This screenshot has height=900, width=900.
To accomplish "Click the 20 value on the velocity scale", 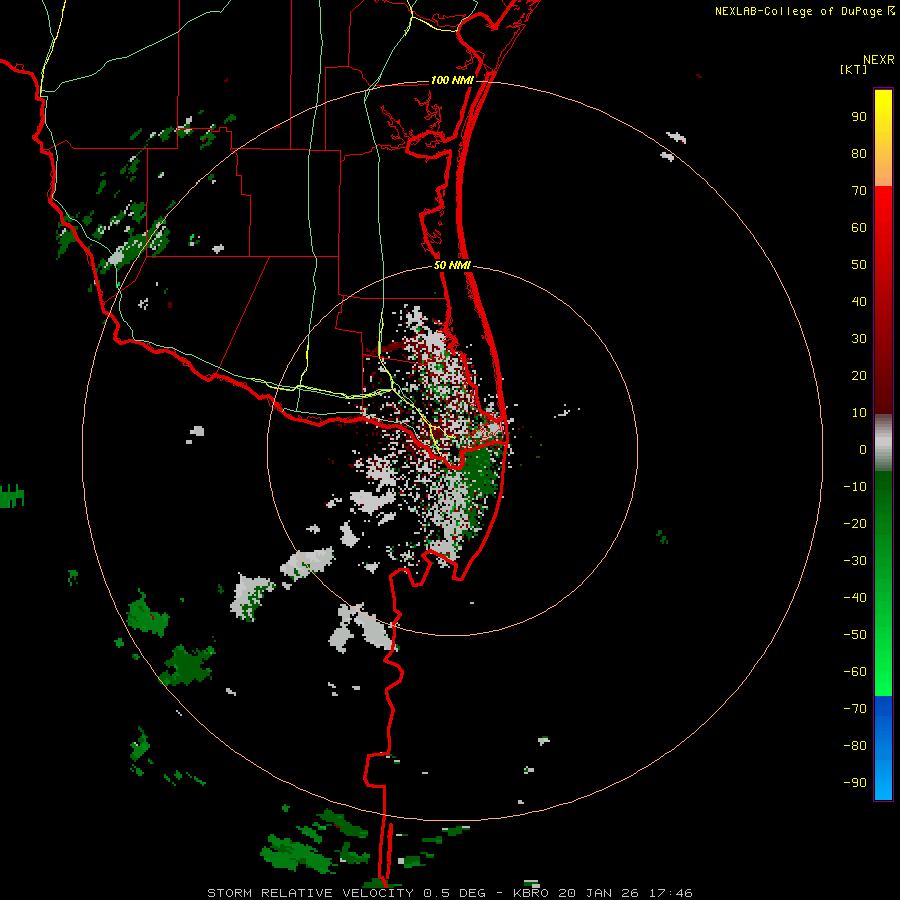I will click(859, 375).
